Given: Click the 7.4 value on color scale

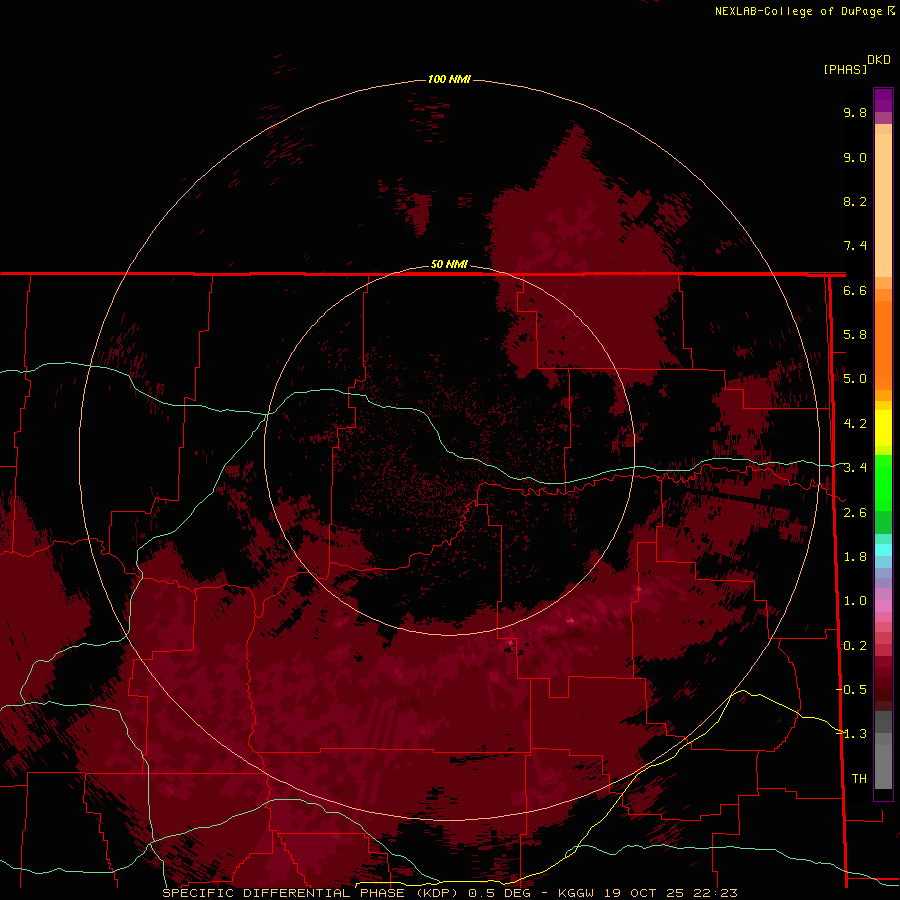Looking at the screenshot, I should [x=855, y=246].
